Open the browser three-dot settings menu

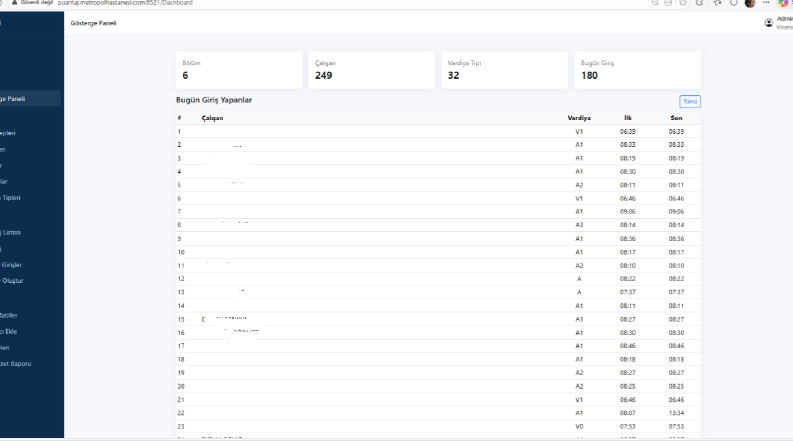tap(766, 3)
